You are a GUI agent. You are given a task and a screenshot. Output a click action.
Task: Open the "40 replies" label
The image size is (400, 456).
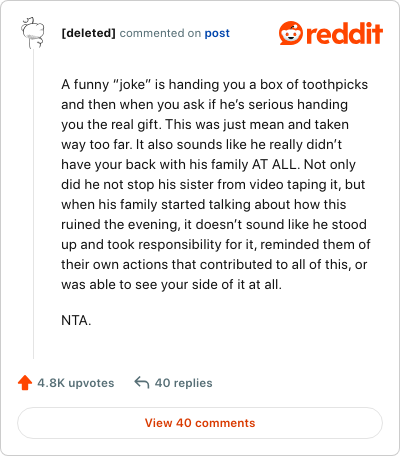(184, 383)
